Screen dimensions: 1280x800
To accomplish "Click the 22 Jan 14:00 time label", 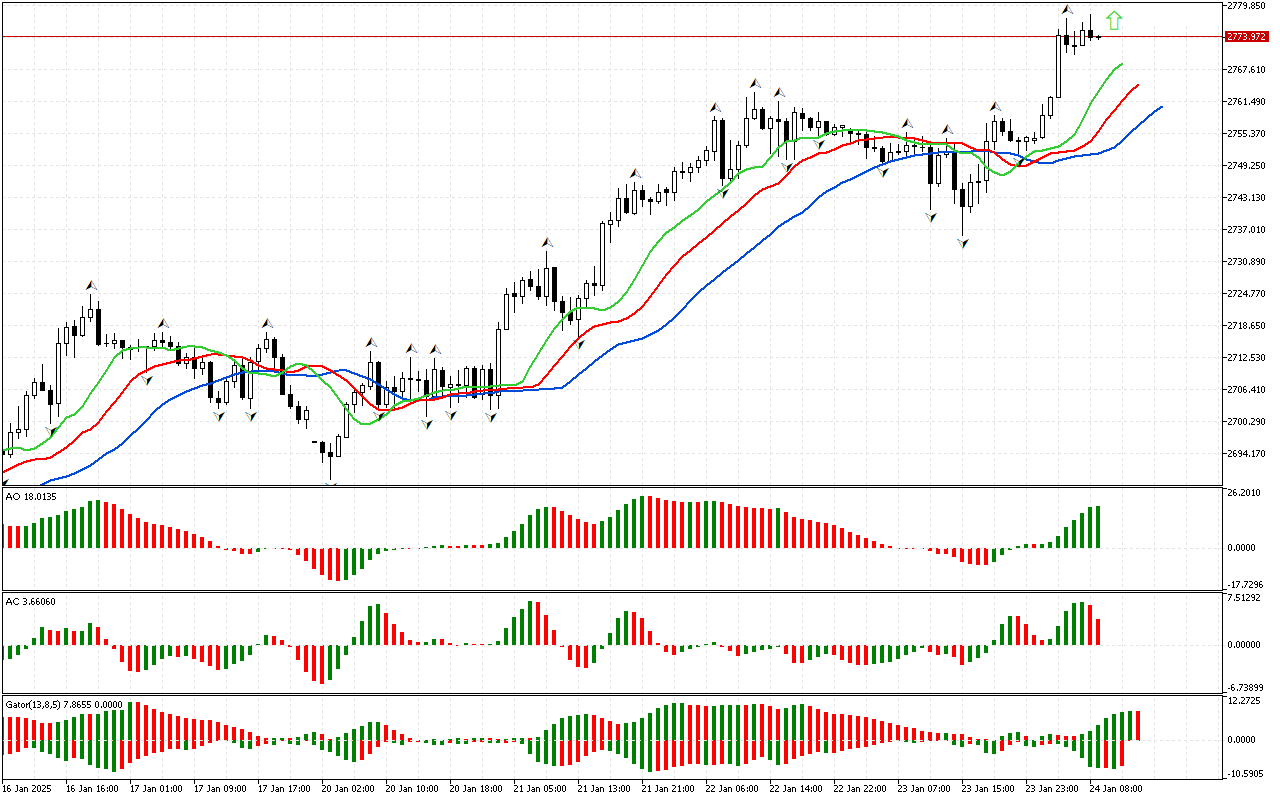I will point(796,789).
